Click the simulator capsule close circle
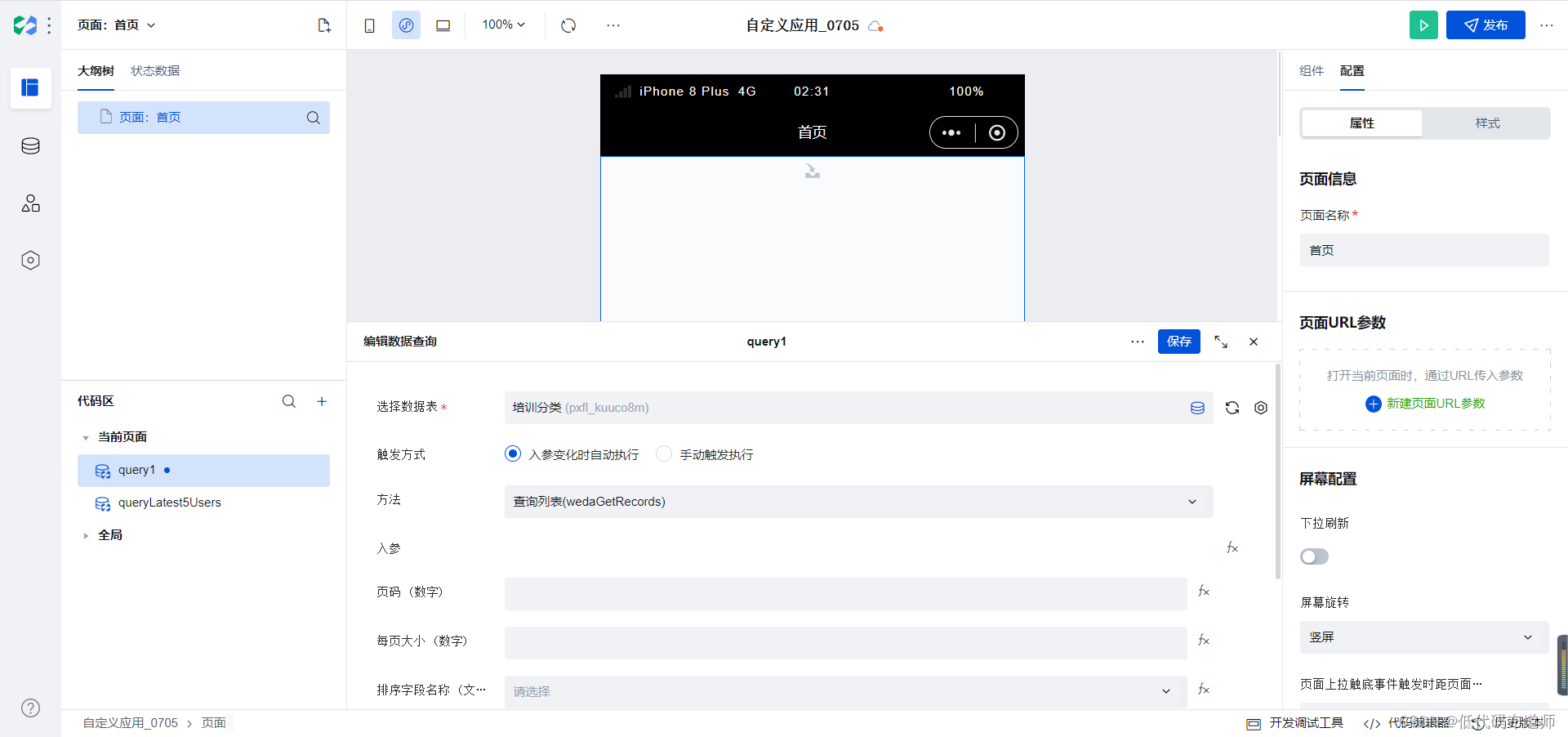The height and width of the screenshot is (737, 1568). (x=997, y=133)
